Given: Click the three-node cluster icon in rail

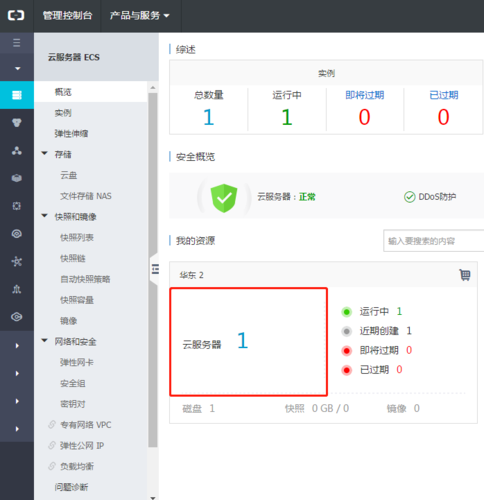Looking at the screenshot, I should (17, 151).
